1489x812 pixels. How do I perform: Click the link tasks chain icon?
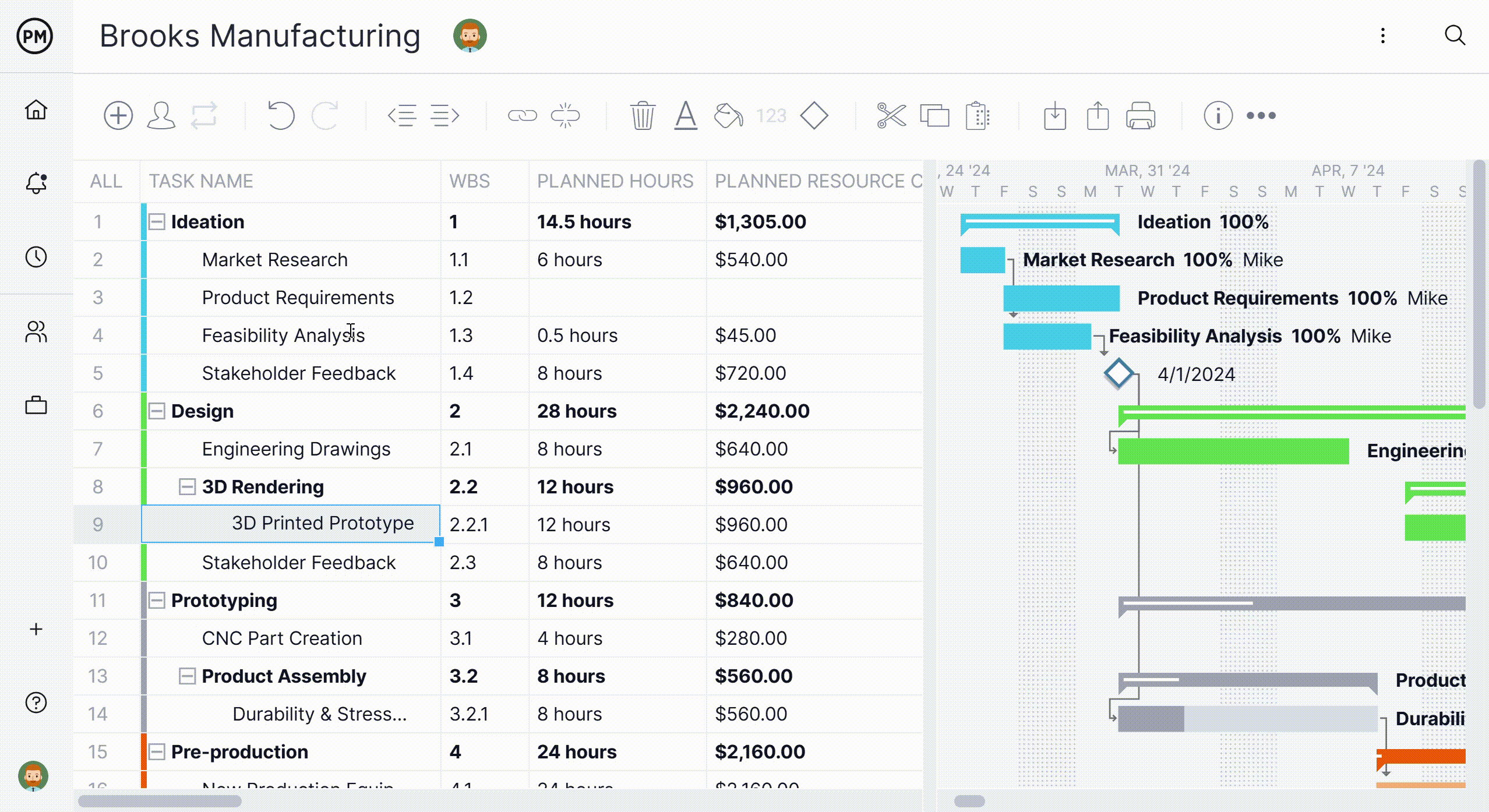[x=522, y=115]
